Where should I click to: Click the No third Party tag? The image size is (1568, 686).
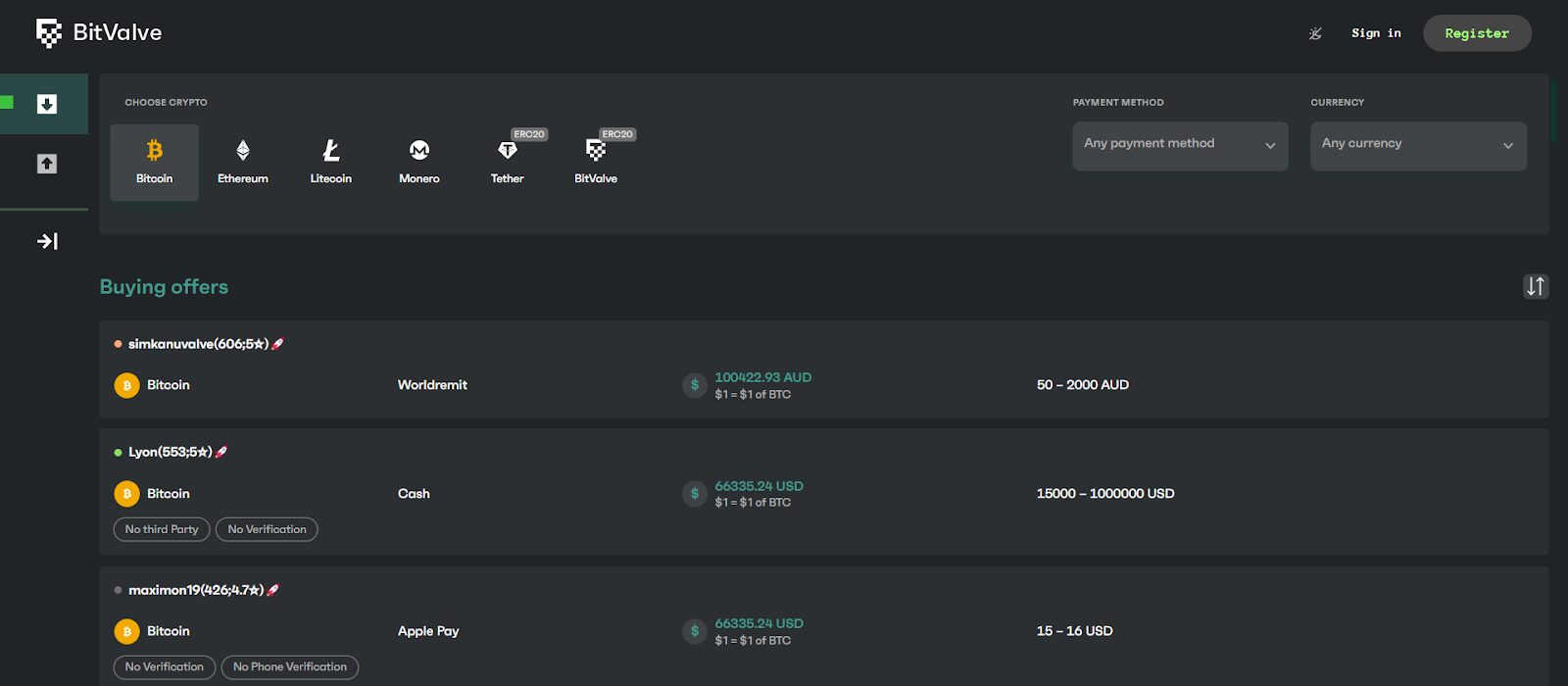coord(162,529)
